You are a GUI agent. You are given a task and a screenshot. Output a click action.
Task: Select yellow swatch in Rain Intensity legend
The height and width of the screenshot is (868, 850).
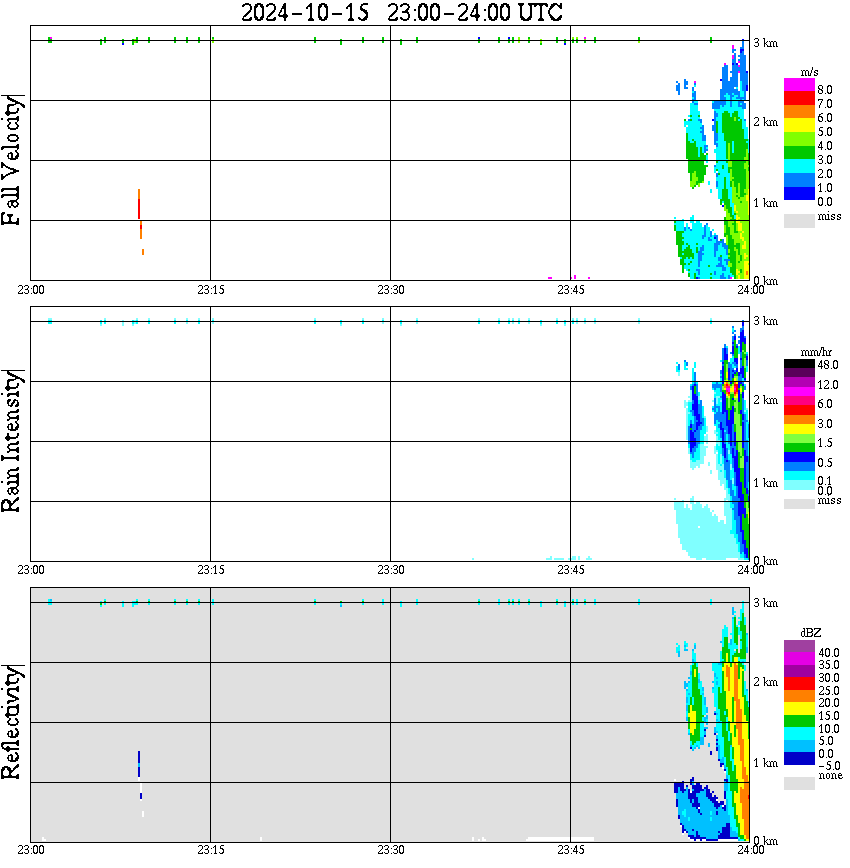click(x=799, y=428)
